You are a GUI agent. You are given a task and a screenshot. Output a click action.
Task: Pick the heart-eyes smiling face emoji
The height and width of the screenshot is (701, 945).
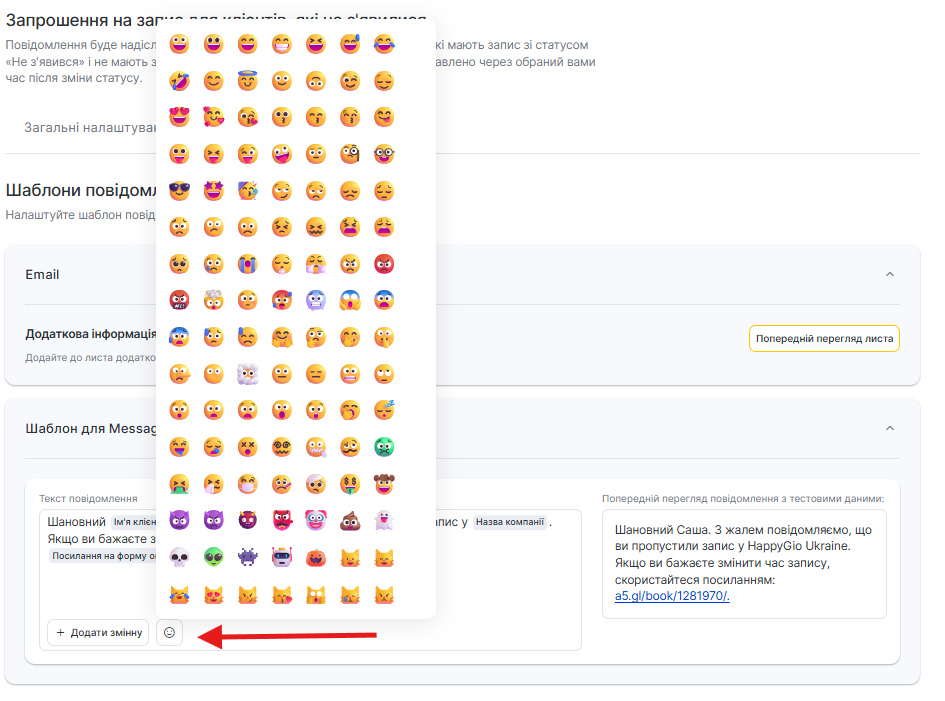(179, 117)
